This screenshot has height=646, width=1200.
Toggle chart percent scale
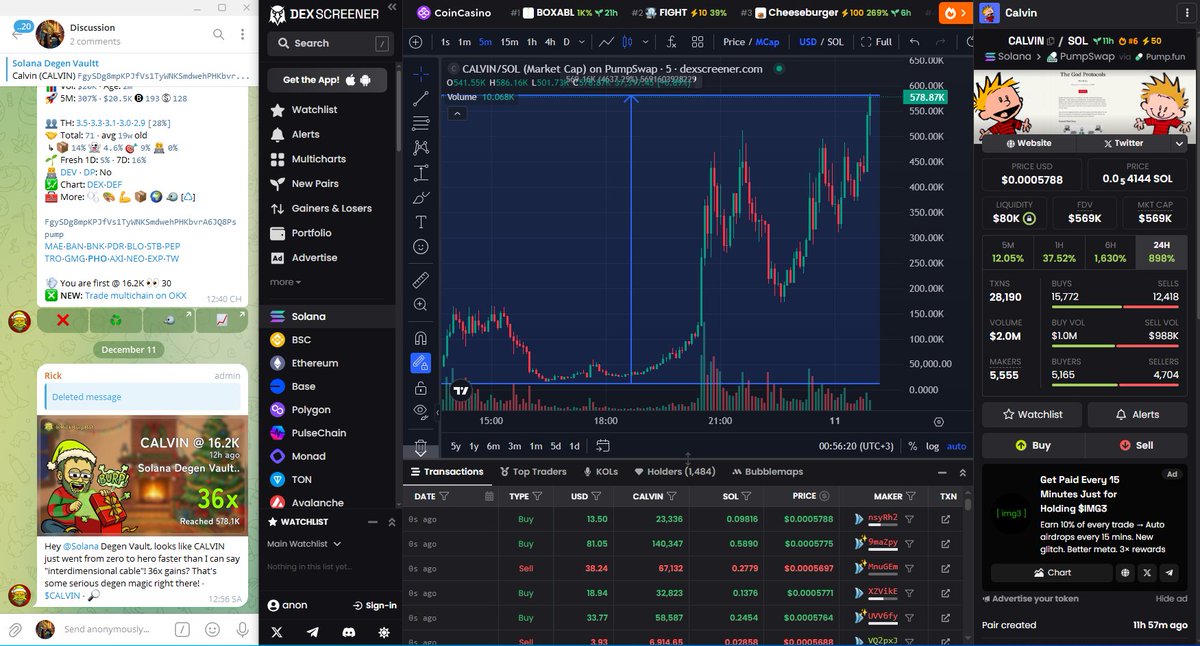point(912,446)
